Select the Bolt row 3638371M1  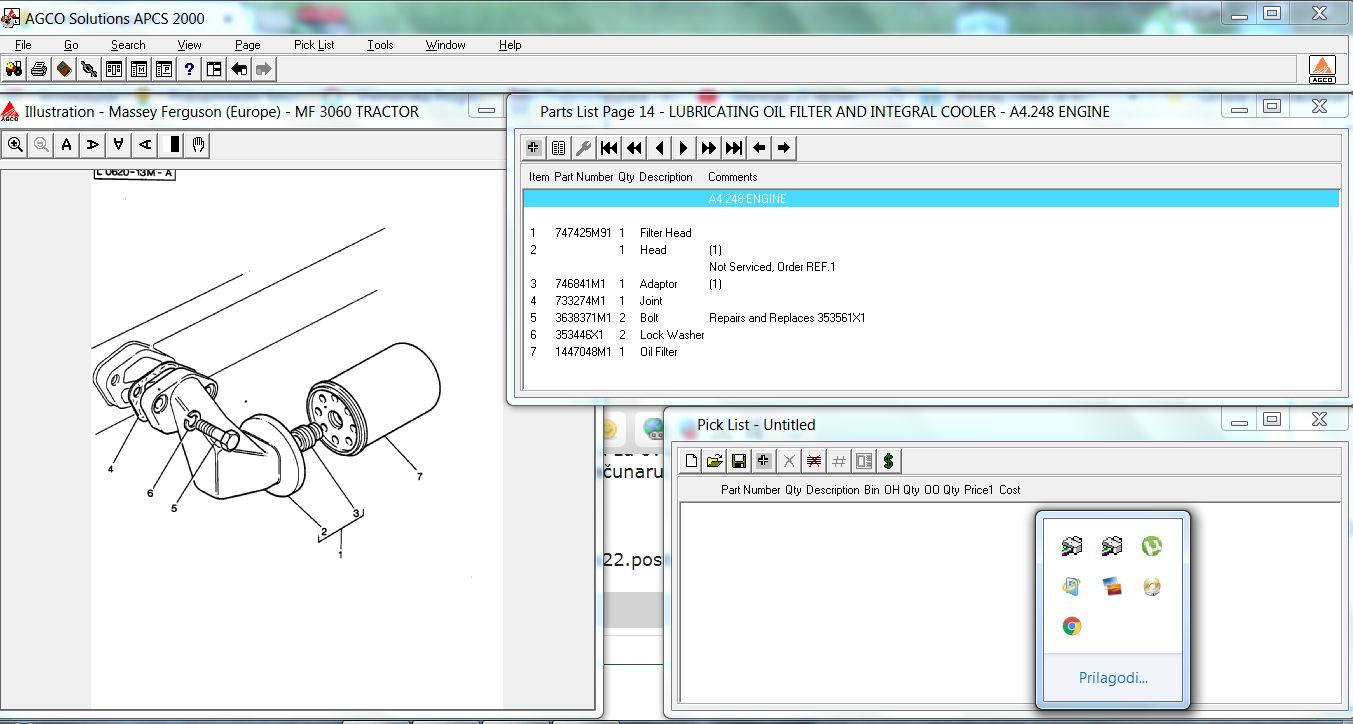coord(931,318)
